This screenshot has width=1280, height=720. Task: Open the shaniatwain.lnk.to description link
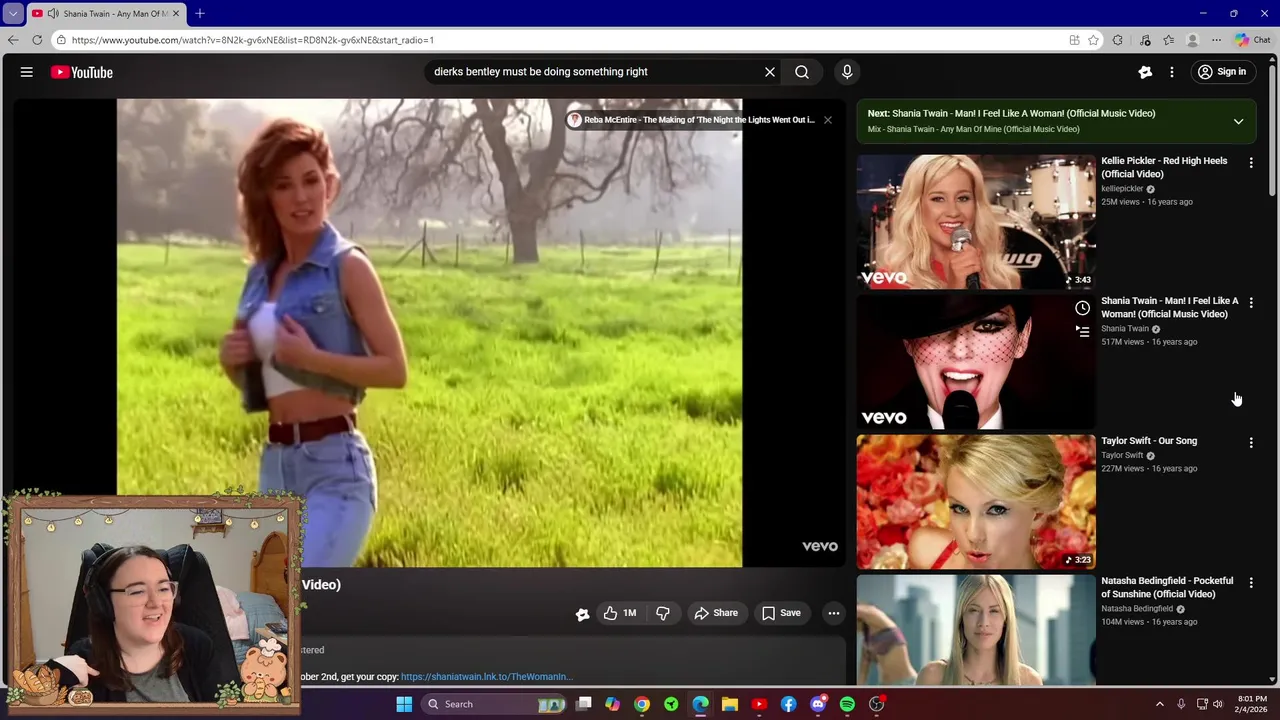coord(487,677)
